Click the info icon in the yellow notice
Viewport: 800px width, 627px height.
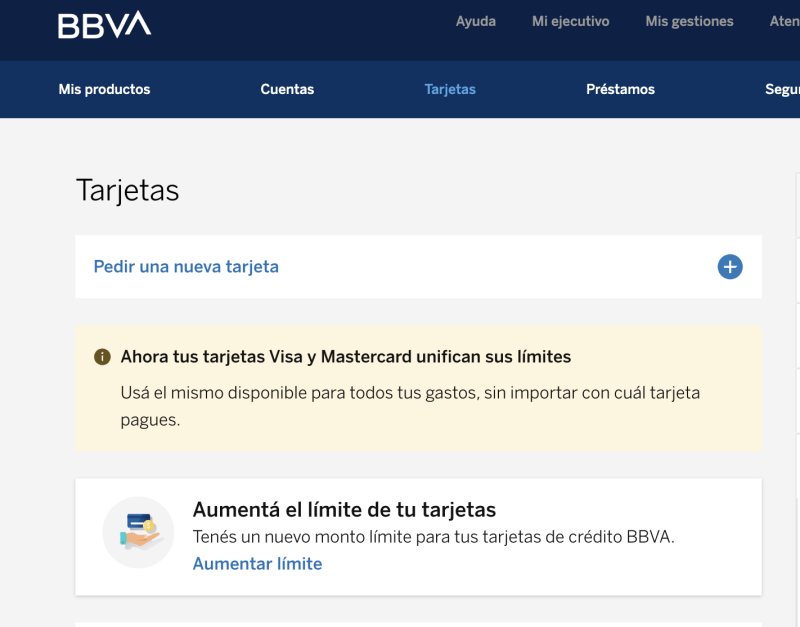[x=102, y=357]
